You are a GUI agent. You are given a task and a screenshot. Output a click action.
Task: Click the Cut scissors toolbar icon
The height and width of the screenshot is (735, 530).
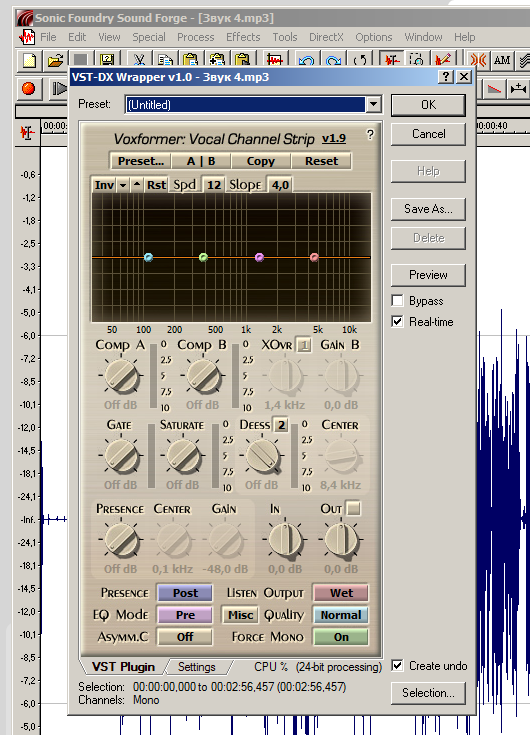pyautogui.click(x=139, y=60)
